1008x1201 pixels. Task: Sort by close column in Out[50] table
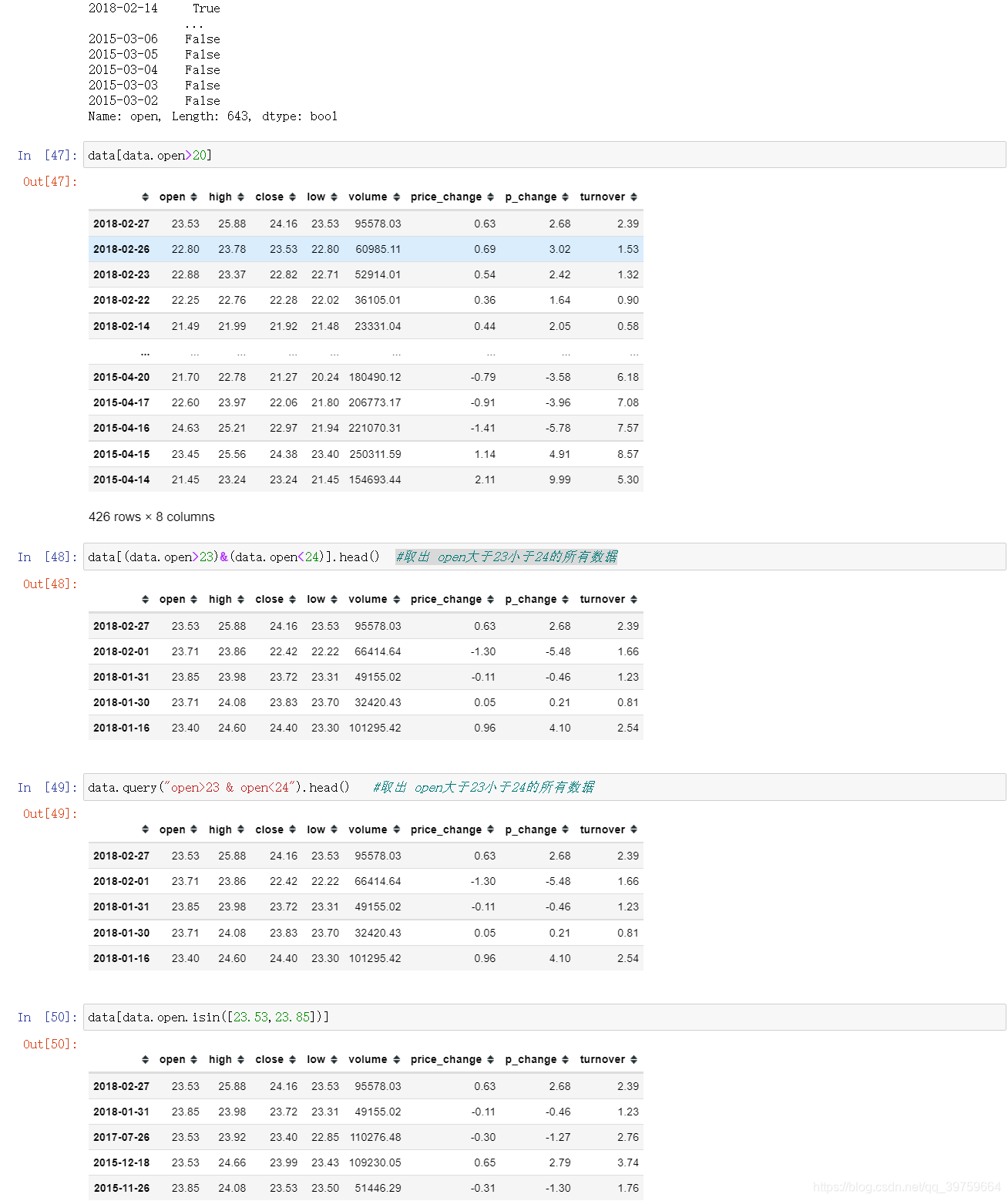tap(292, 1060)
